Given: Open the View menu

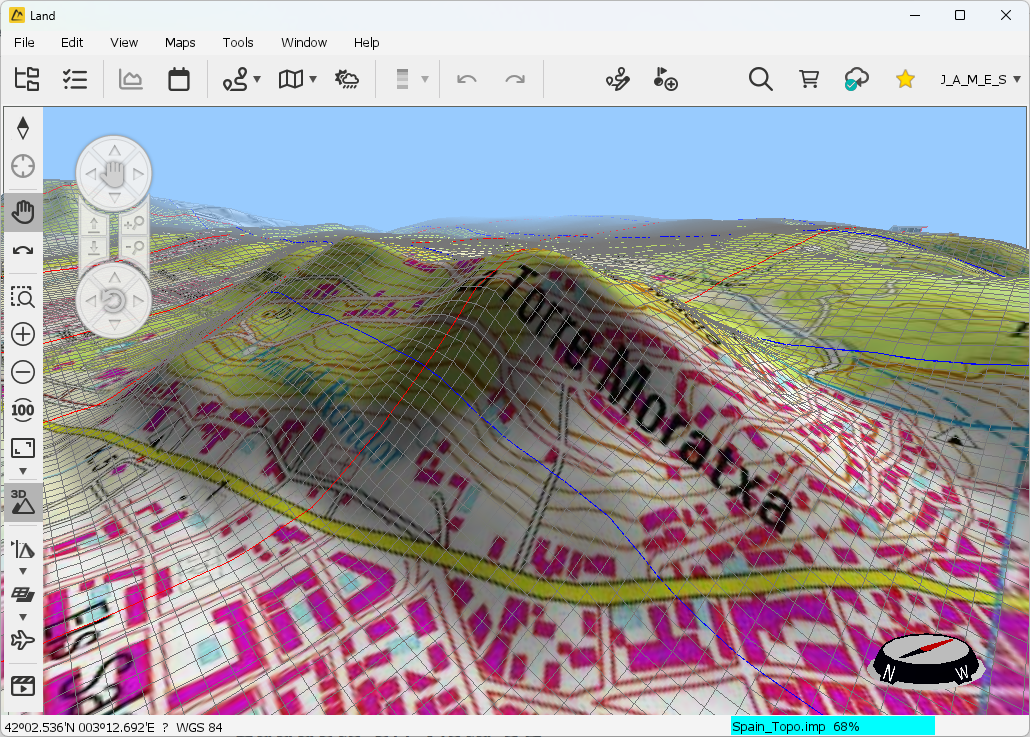Looking at the screenshot, I should coord(123,43).
